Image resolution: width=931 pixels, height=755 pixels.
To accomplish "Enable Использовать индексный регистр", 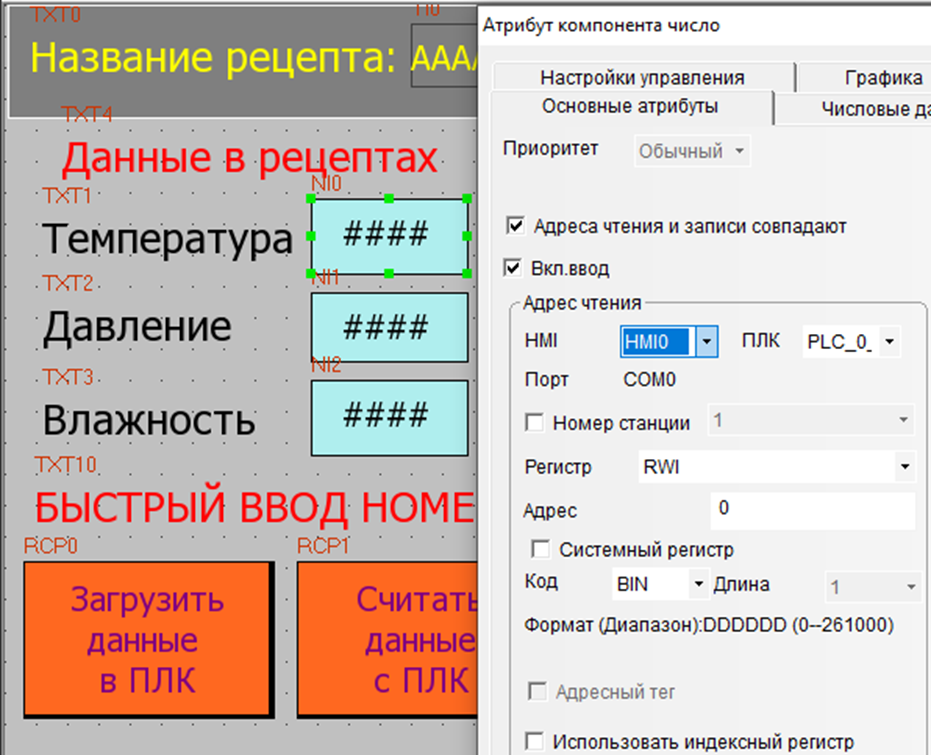I will [x=539, y=743].
